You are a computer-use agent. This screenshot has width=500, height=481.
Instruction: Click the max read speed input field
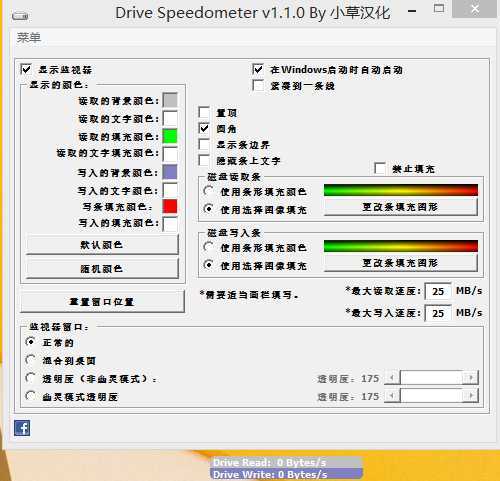pos(438,292)
